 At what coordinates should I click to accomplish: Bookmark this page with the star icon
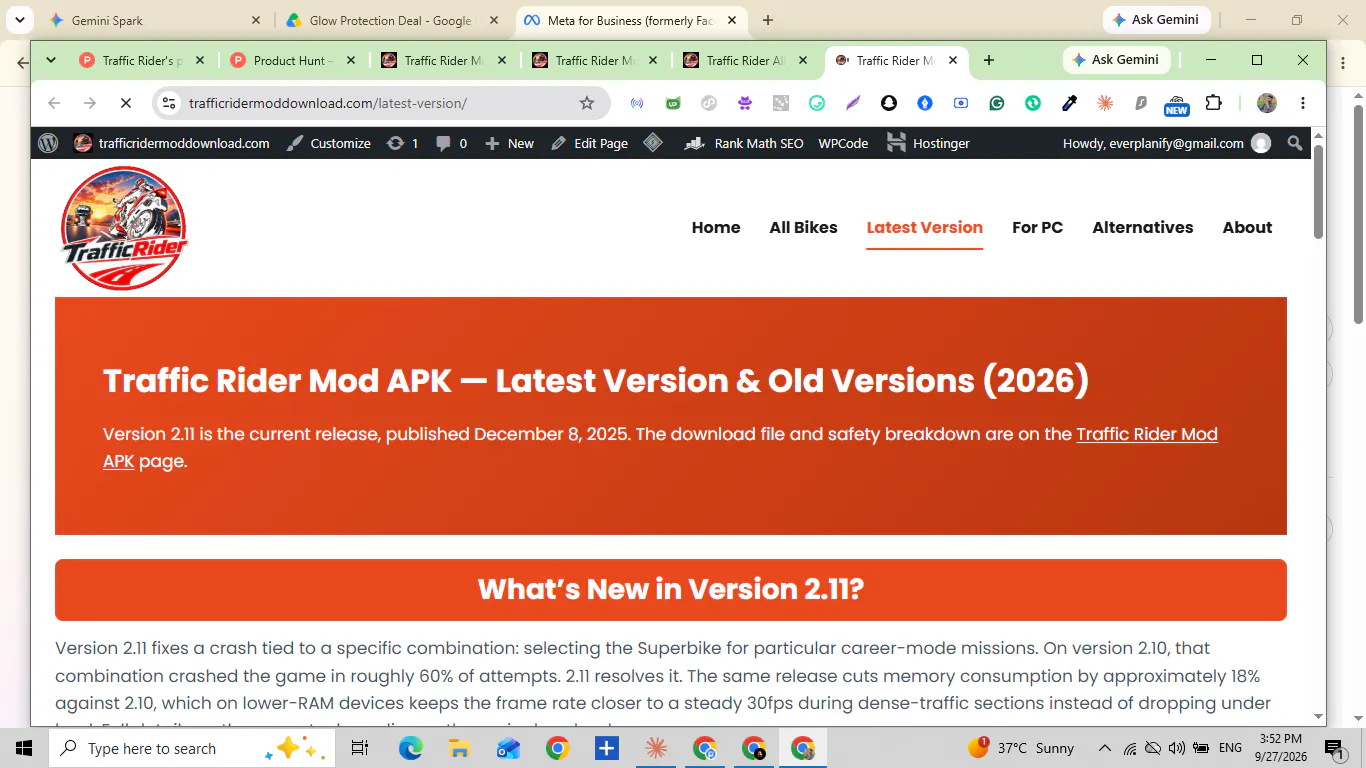tap(587, 103)
